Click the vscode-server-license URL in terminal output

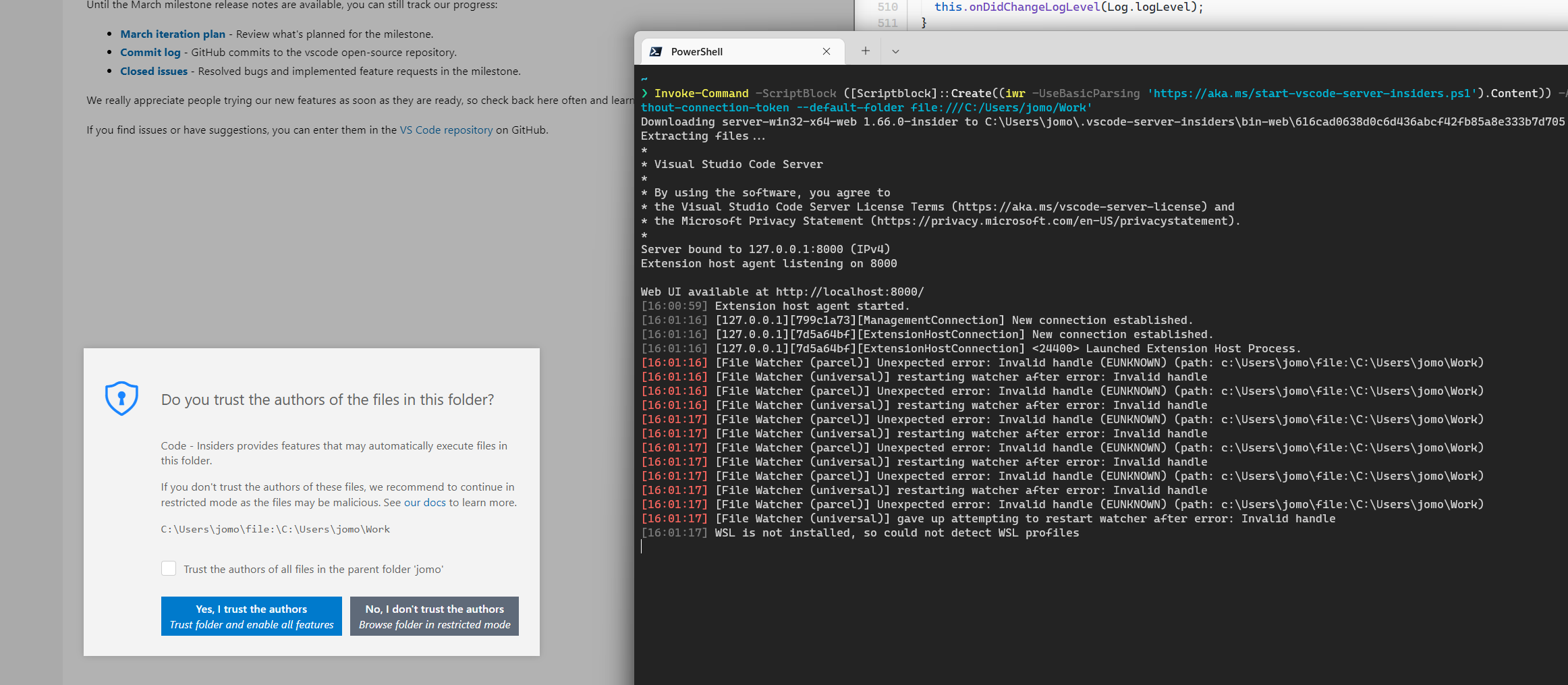click(x=1077, y=207)
